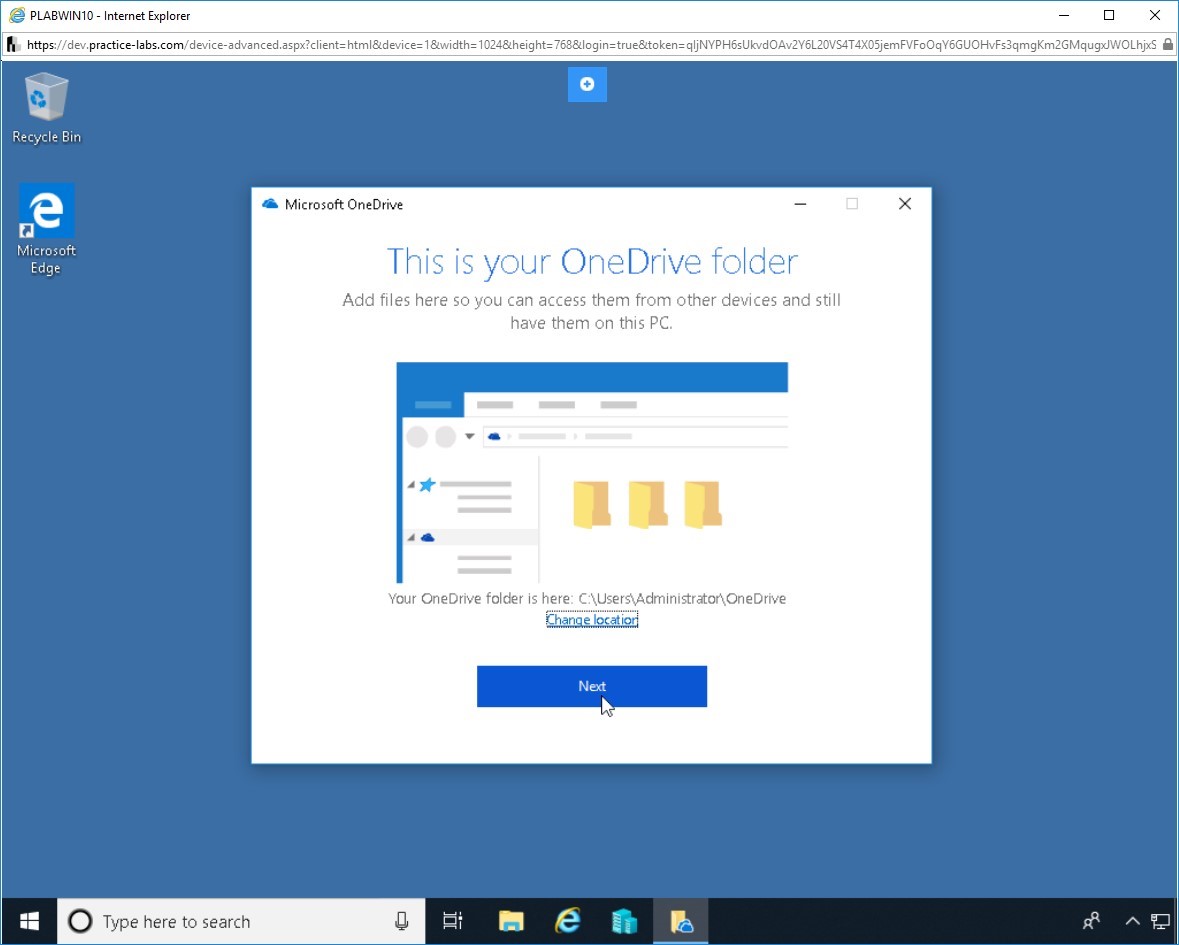The image size is (1179, 945).
Task: Click the network icon in system tray
Action: click(1160, 921)
